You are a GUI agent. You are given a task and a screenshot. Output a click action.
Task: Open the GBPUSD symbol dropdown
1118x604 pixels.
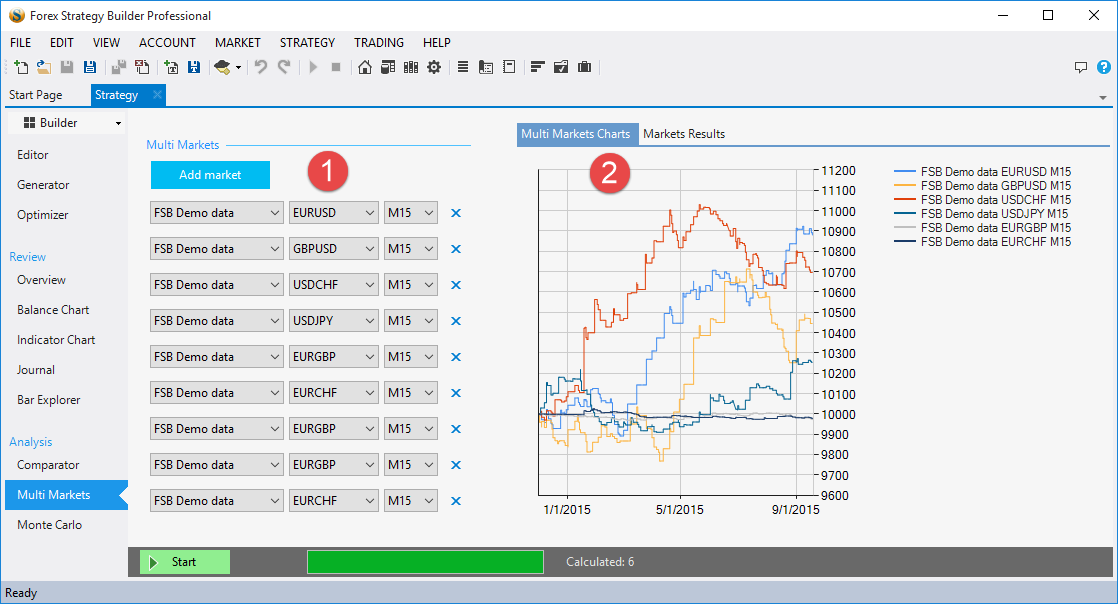click(x=333, y=249)
